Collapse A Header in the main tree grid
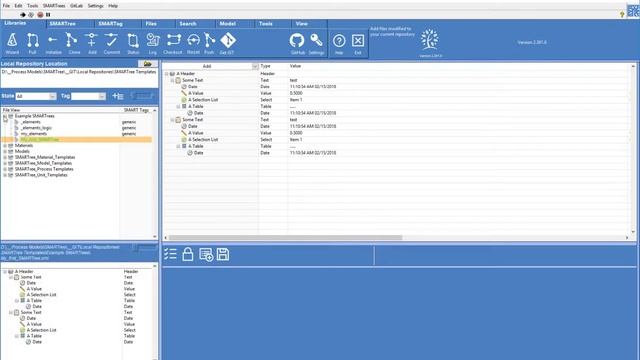This screenshot has width=640, height=360. pos(166,74)
